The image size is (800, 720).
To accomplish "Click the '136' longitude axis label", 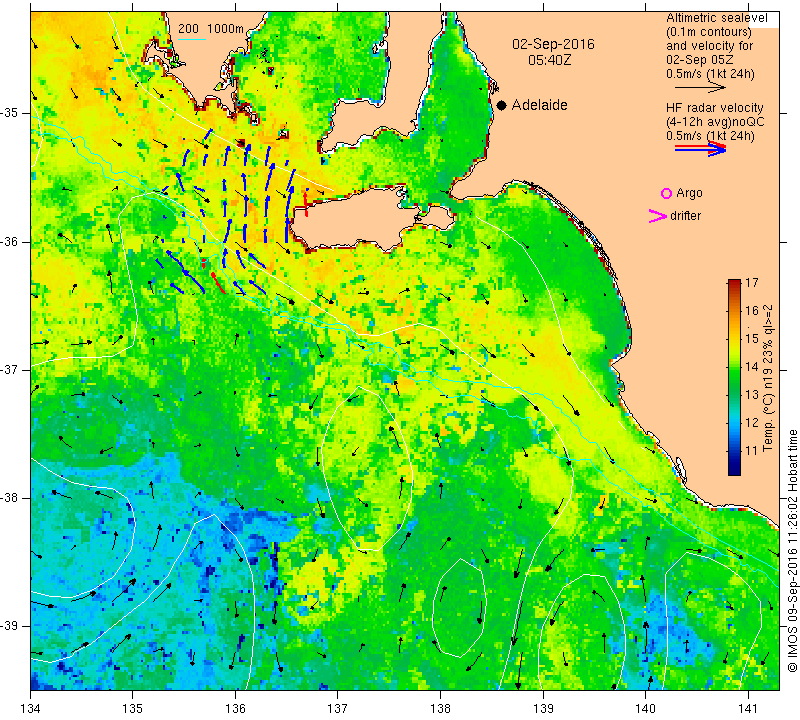I will pyautogui.click(x=235, y=708).
